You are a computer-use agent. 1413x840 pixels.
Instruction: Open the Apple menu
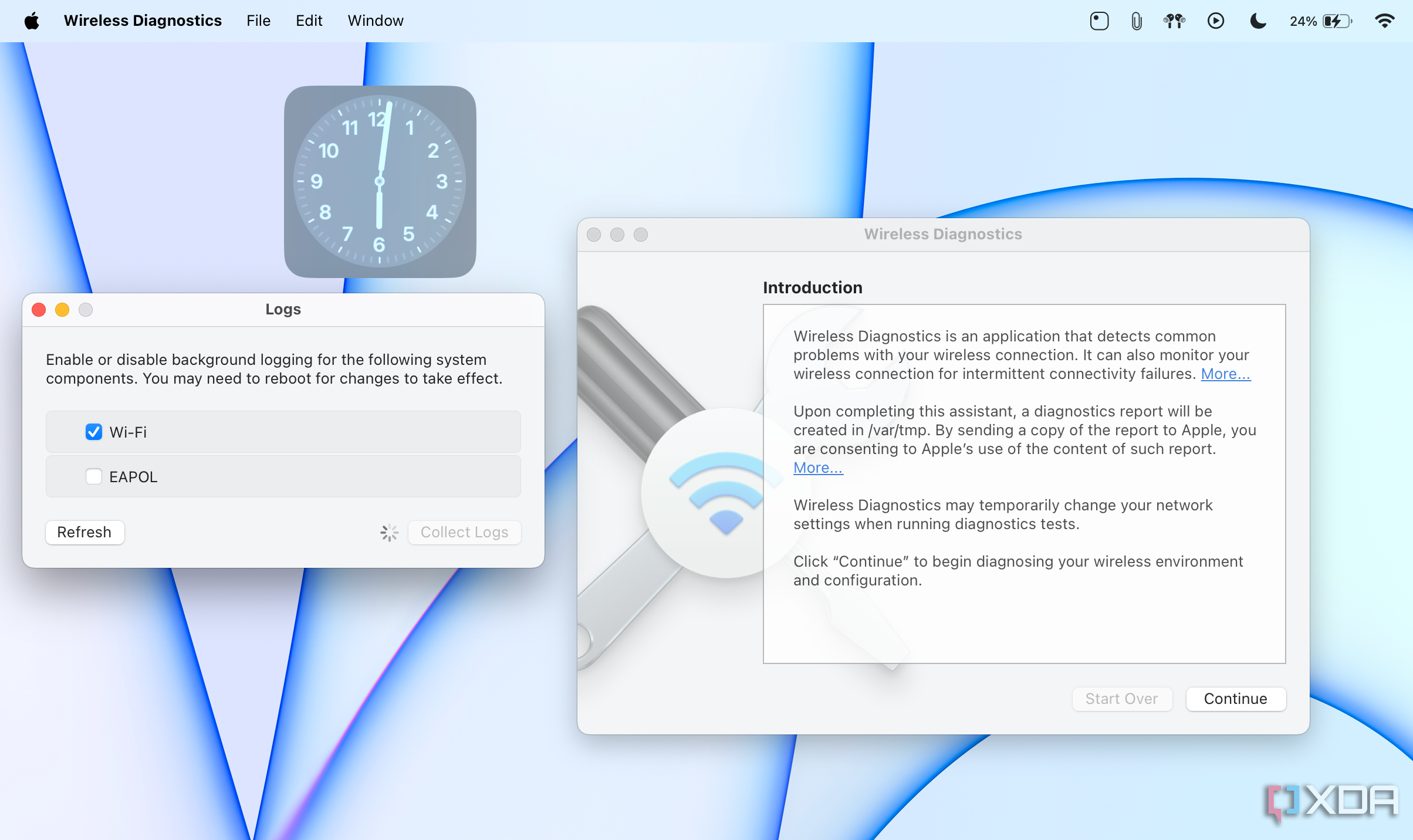(x=32, y=21)
